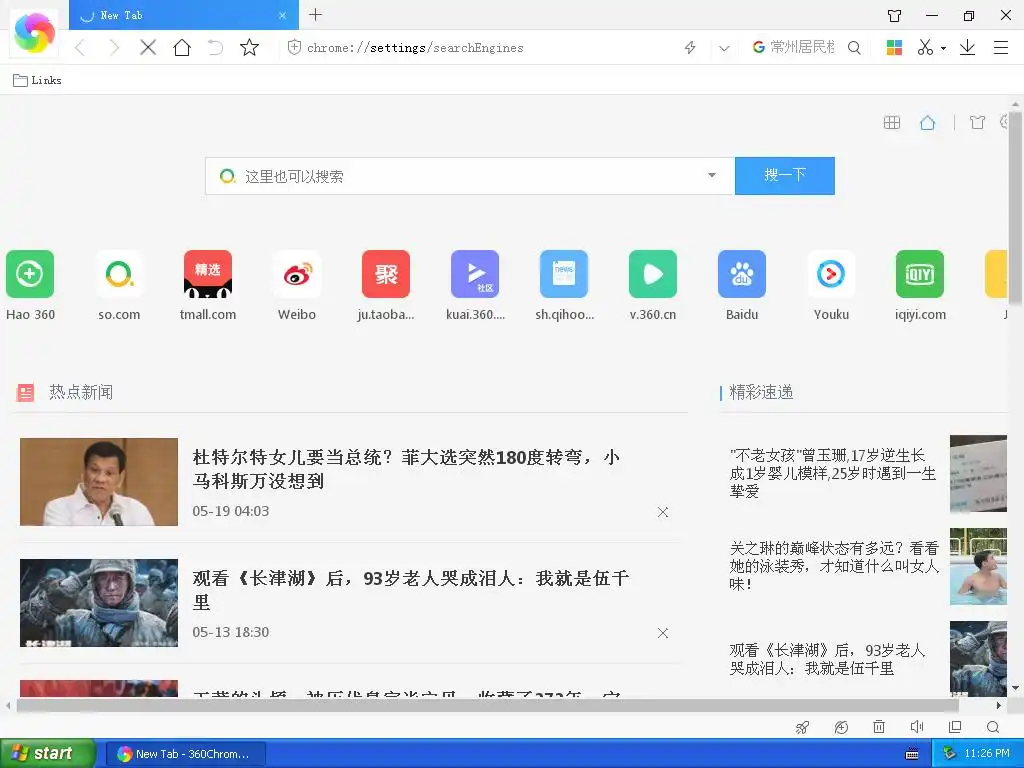Open the sh.qihoo news shortcut
Screen dimensions: 1024x768
(564, 285)
